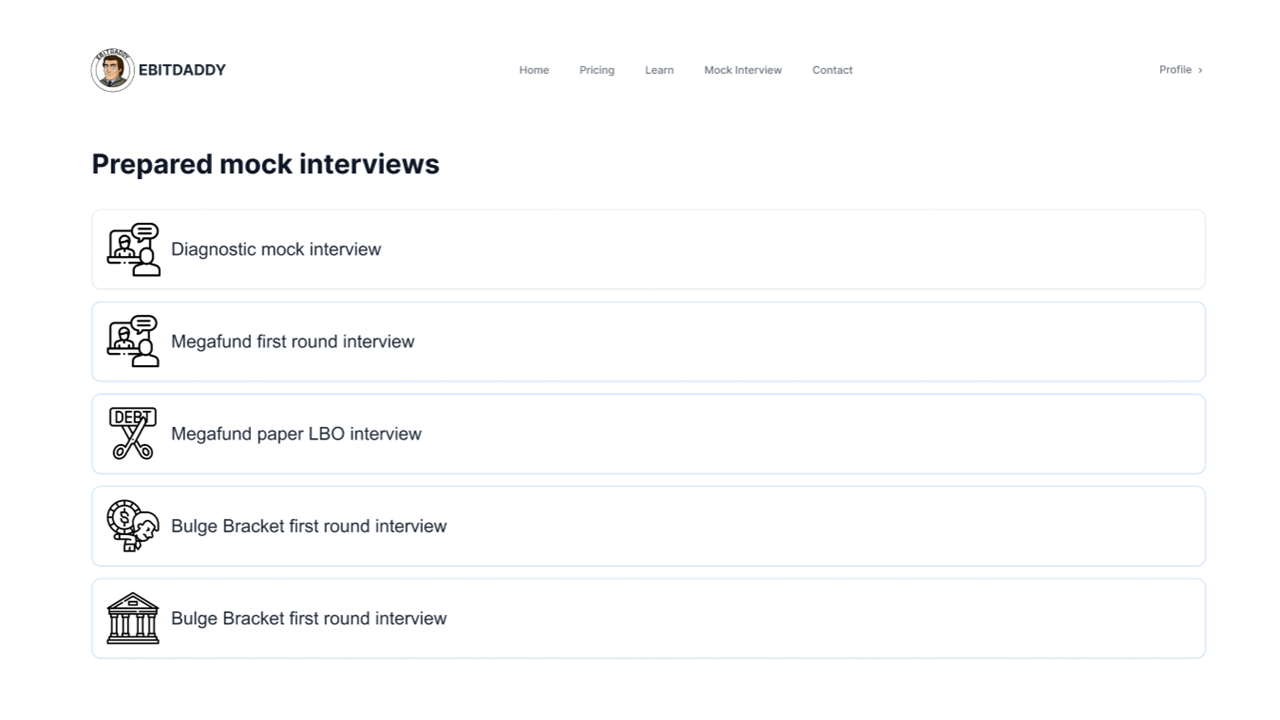
Task: Click the bank building icon
Action: 133,618
